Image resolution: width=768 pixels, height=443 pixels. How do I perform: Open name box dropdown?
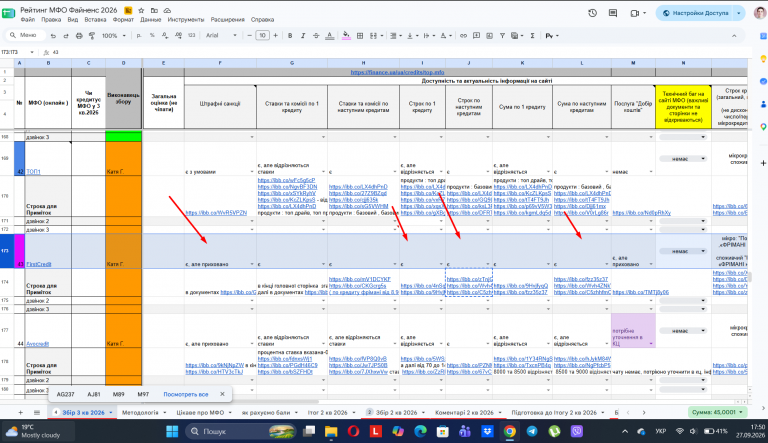[x=32, y=52]
